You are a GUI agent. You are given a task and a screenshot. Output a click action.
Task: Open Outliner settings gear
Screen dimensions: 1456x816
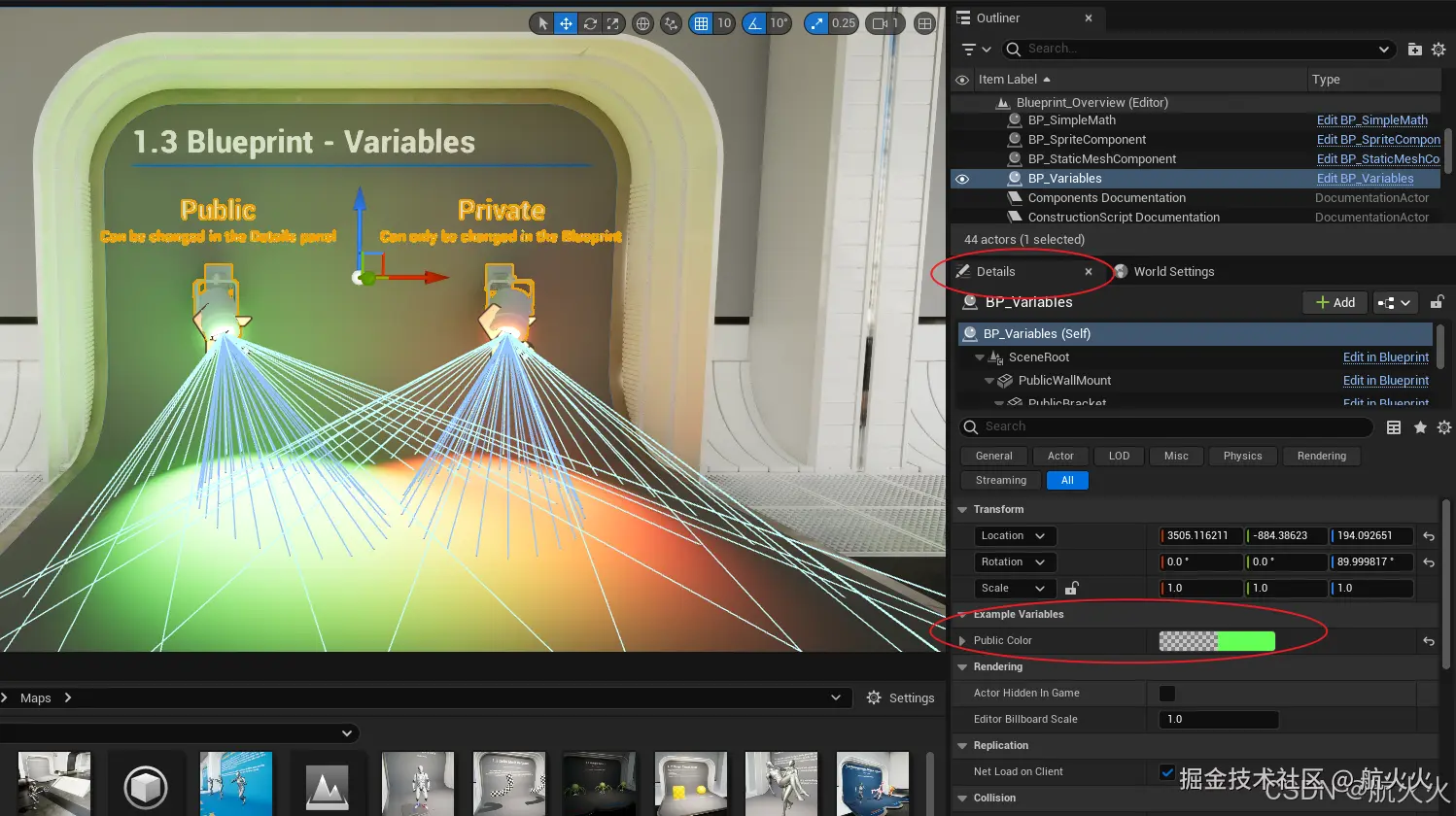point(1439,49)
